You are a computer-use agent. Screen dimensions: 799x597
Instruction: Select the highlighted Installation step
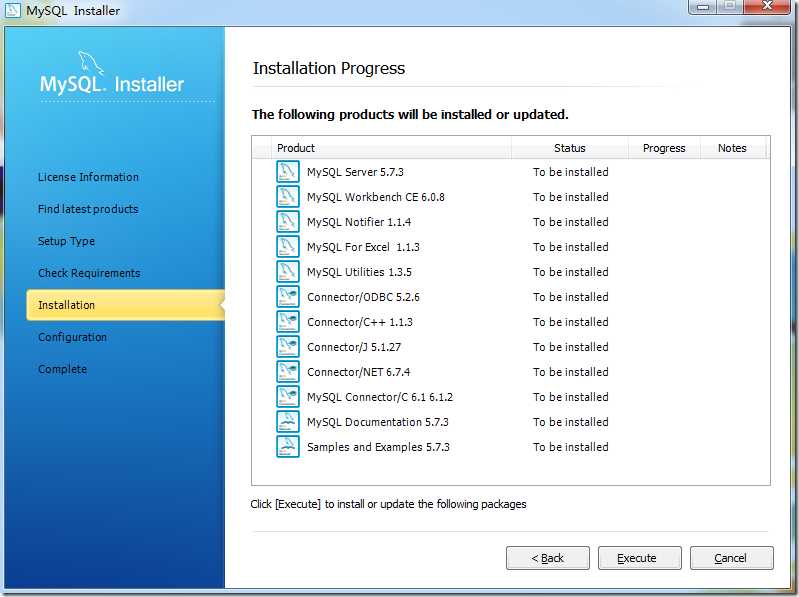tap(125, 305)
